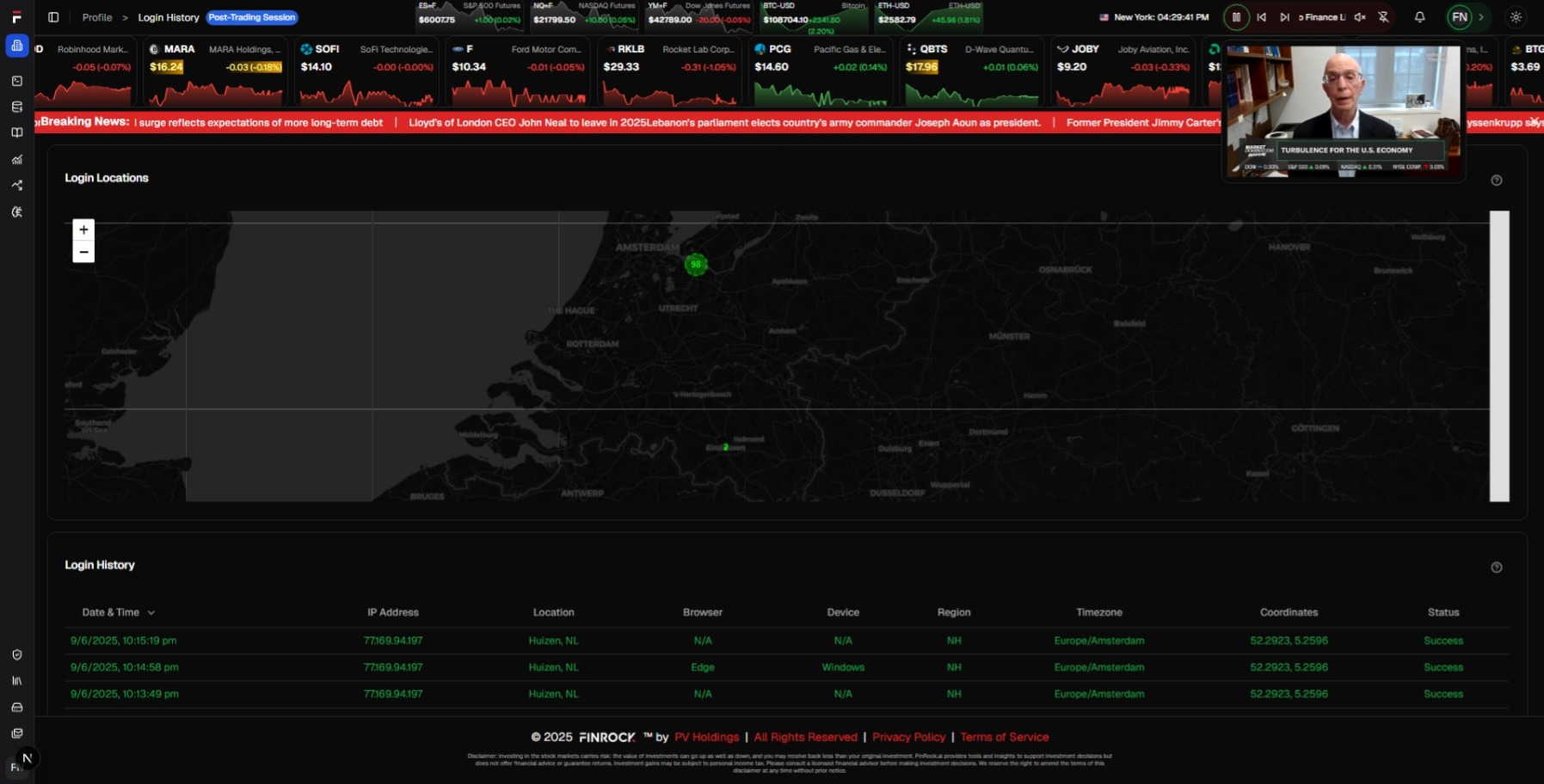Toggle the crossed-out pin video icon
The width and height of the screenshot is (1544, 784).
[1383, 17]
